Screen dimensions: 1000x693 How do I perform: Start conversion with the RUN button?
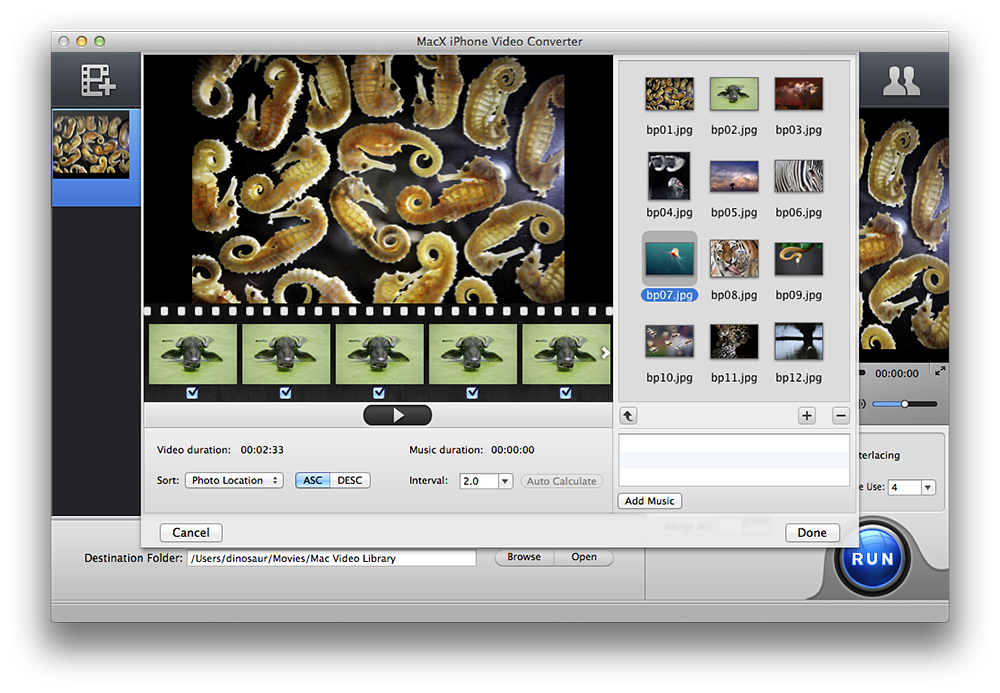click(x=872, y=559)
